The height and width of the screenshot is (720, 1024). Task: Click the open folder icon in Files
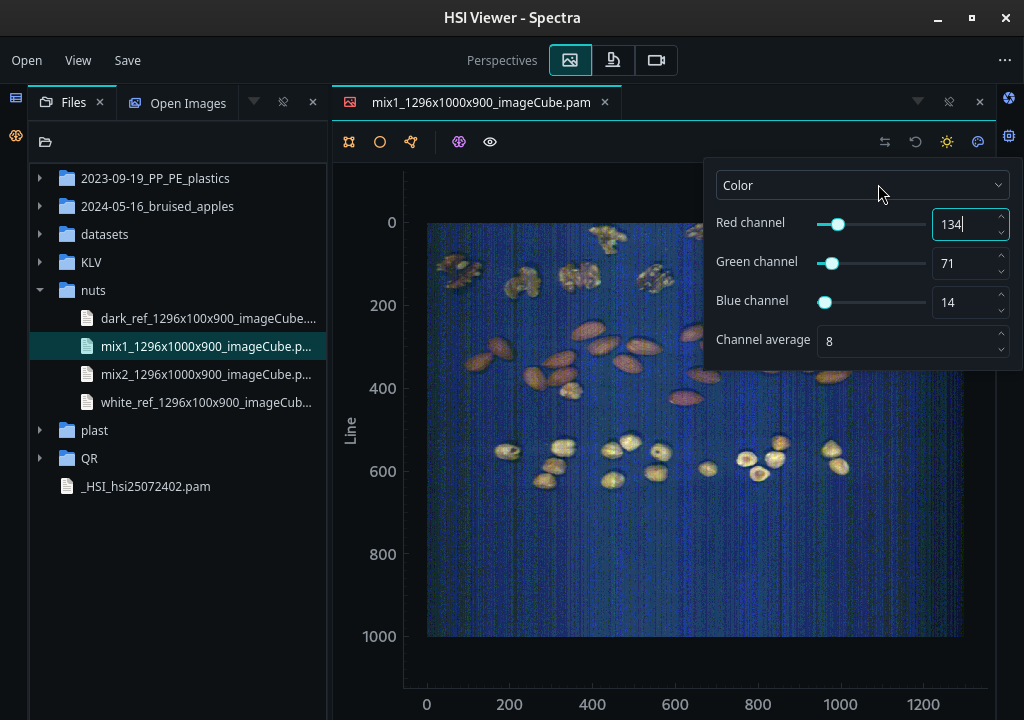(45, 142)
